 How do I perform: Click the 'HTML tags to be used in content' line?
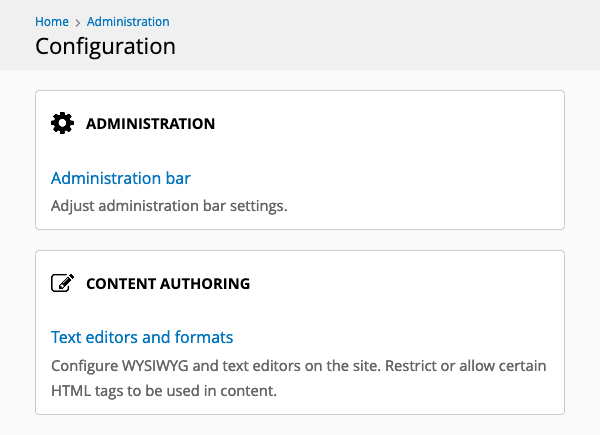click(164, 391)
